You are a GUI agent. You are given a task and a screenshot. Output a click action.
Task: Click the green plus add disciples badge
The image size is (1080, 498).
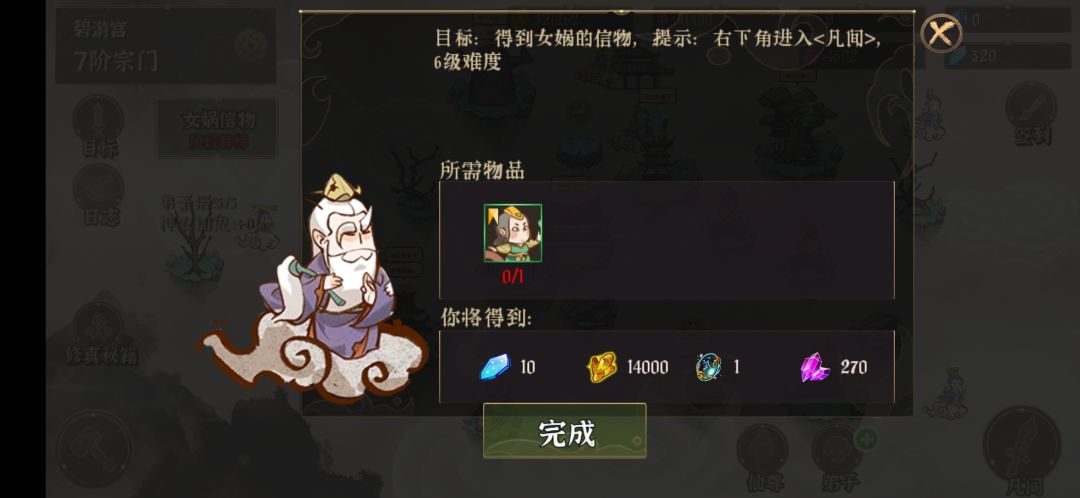(867, 438)
